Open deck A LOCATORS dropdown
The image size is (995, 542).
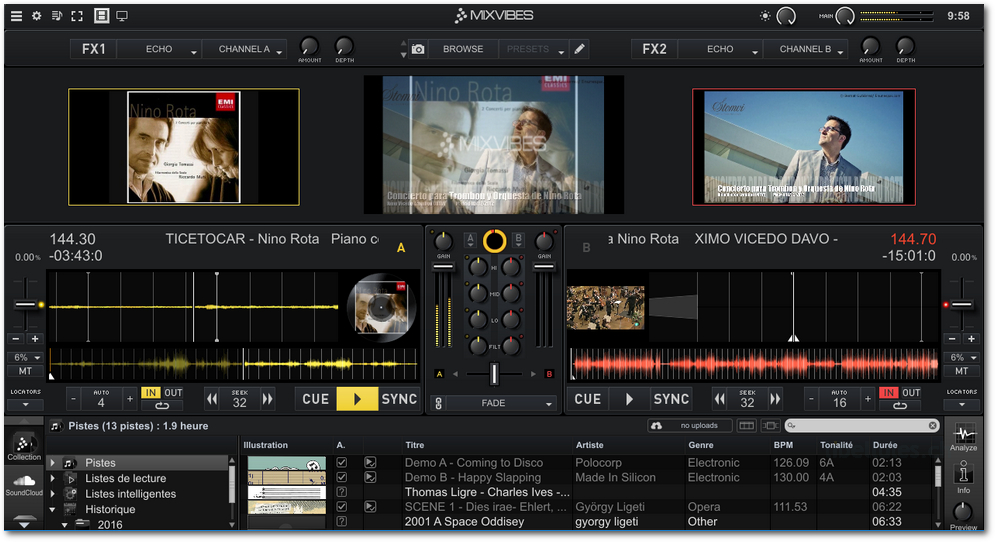point(25,404)
